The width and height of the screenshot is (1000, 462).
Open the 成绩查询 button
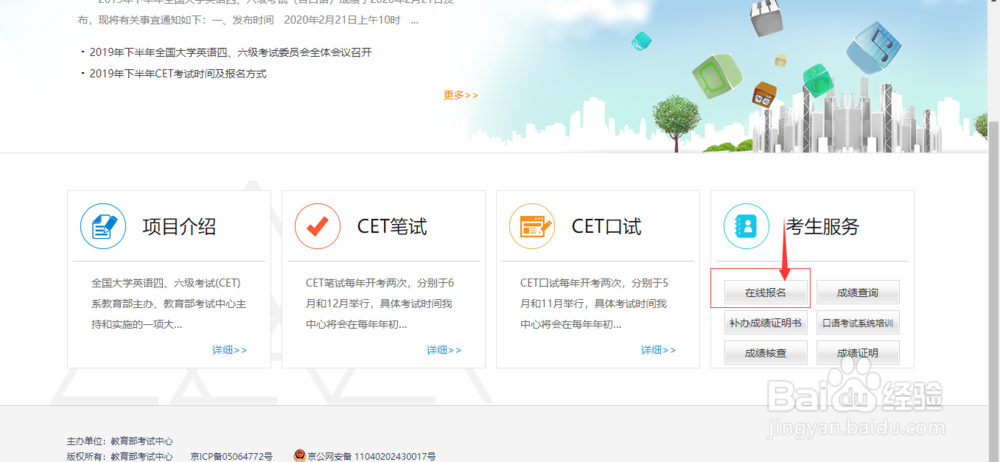pyautogui.click(x=858, y=293)
